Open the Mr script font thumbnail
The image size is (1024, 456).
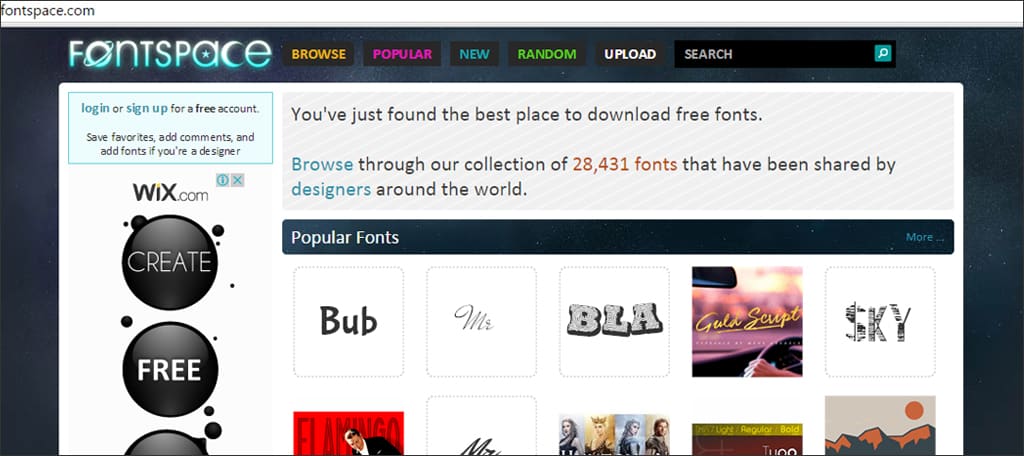coord(481,321)
